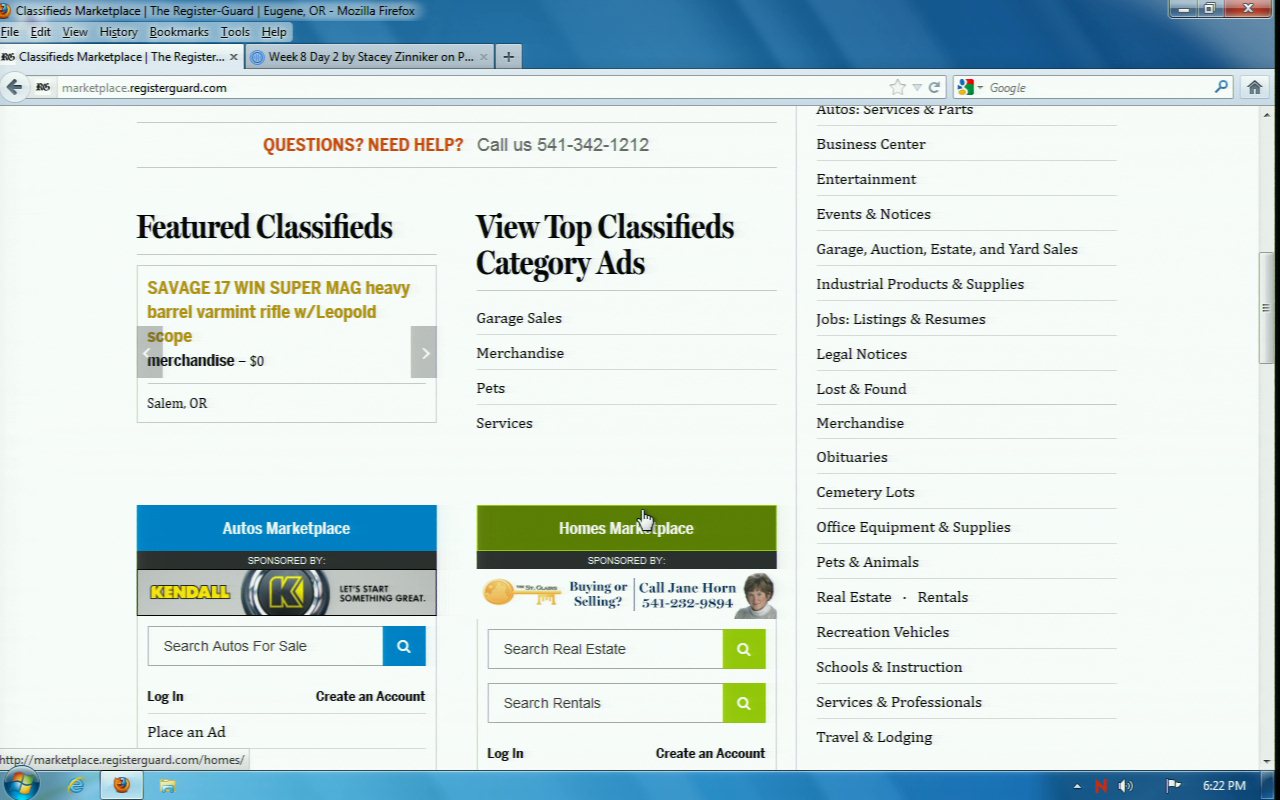Click the bookmark star icon in address bar
The width and height of the screenshot is (1280, 800).
(897, 87)
